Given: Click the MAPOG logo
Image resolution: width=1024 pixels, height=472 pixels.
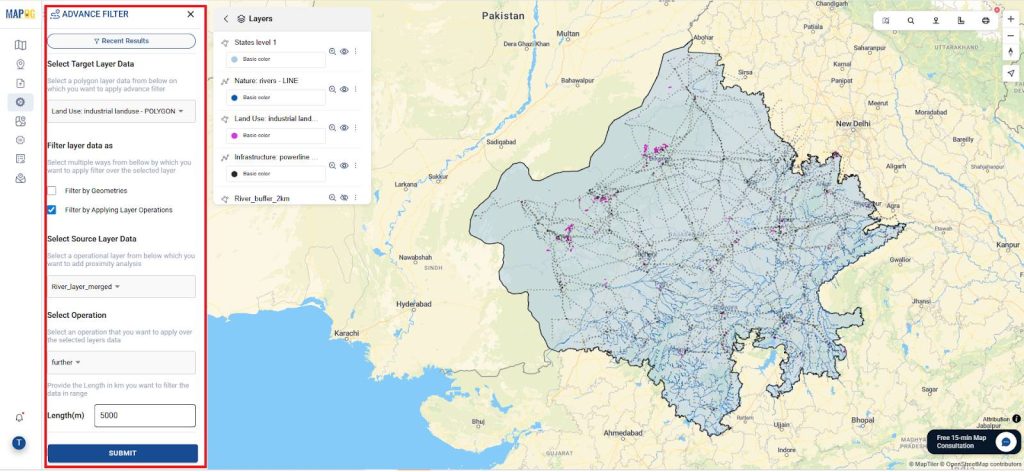Looking at the screenshot, I should 20,14.
